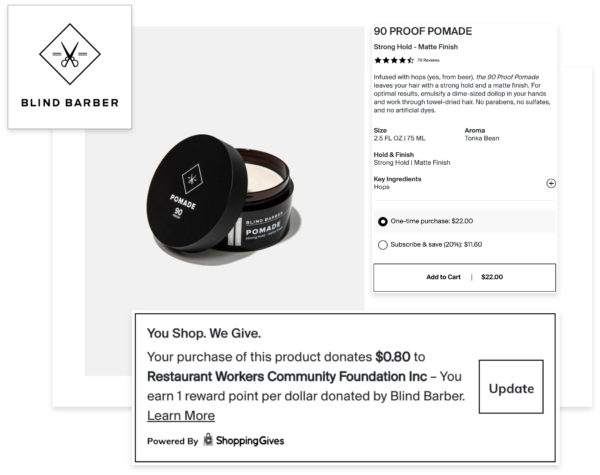
Task: Click the Blind Barber scissors diamond logo
Action: [x=70, y=54]
